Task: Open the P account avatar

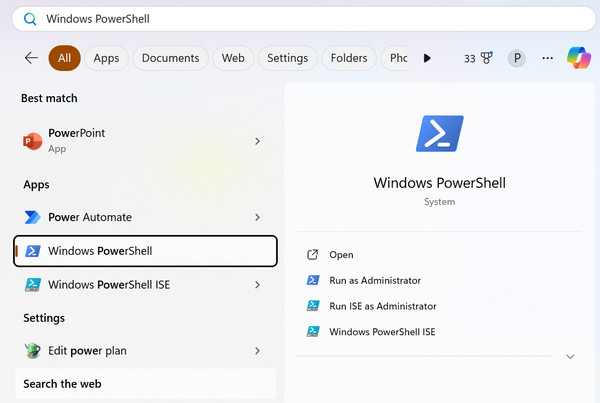Action: click(x=517, y=58)
